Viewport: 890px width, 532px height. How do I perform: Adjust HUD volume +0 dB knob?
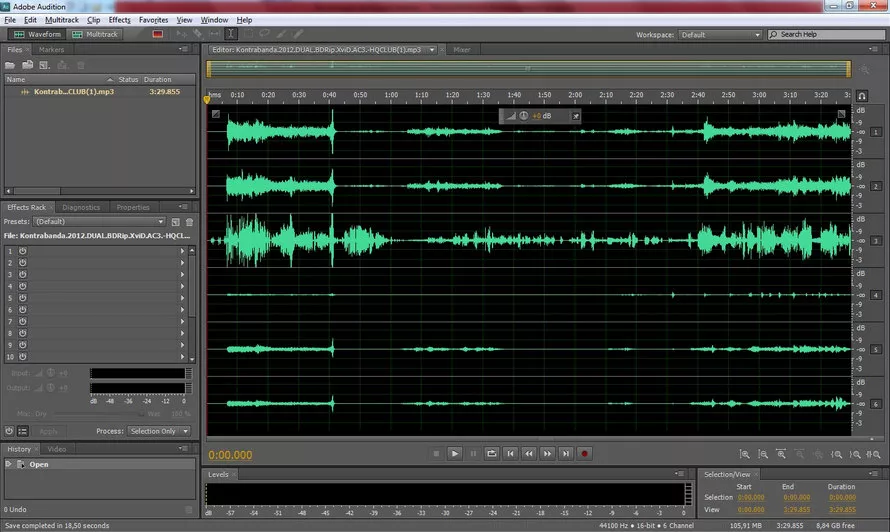(523, 116)
